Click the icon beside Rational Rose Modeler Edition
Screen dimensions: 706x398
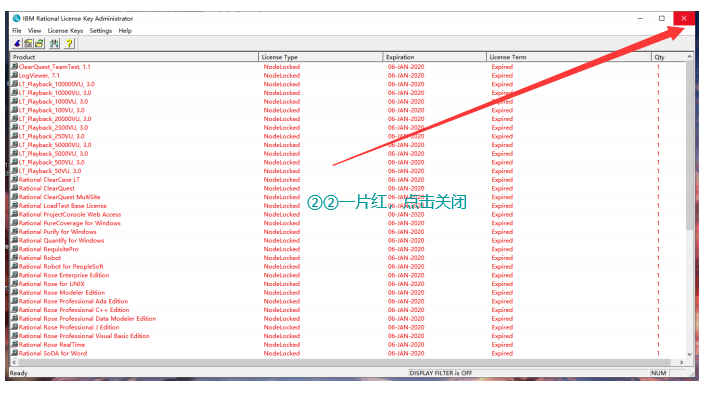pos(14,293)
